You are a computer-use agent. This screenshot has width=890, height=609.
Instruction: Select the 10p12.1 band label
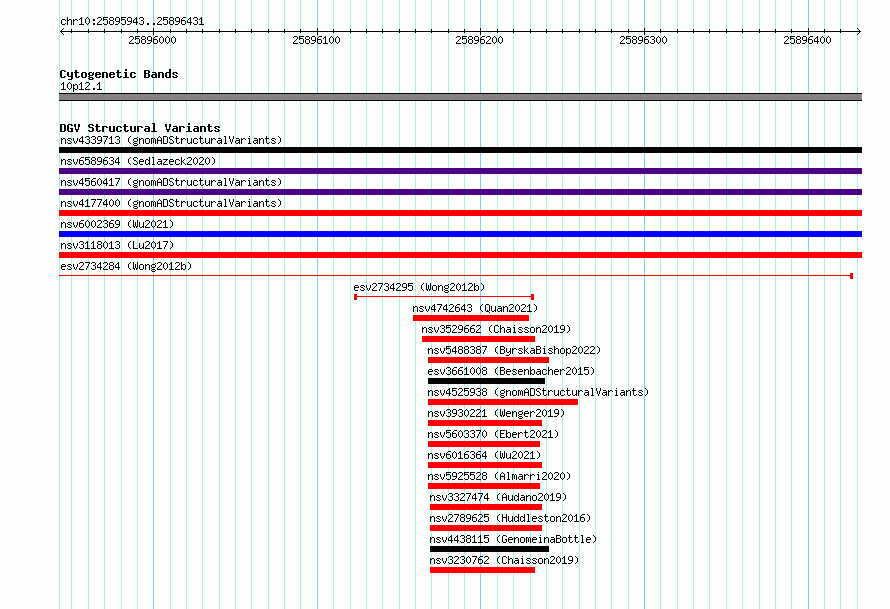click(81, 86)
